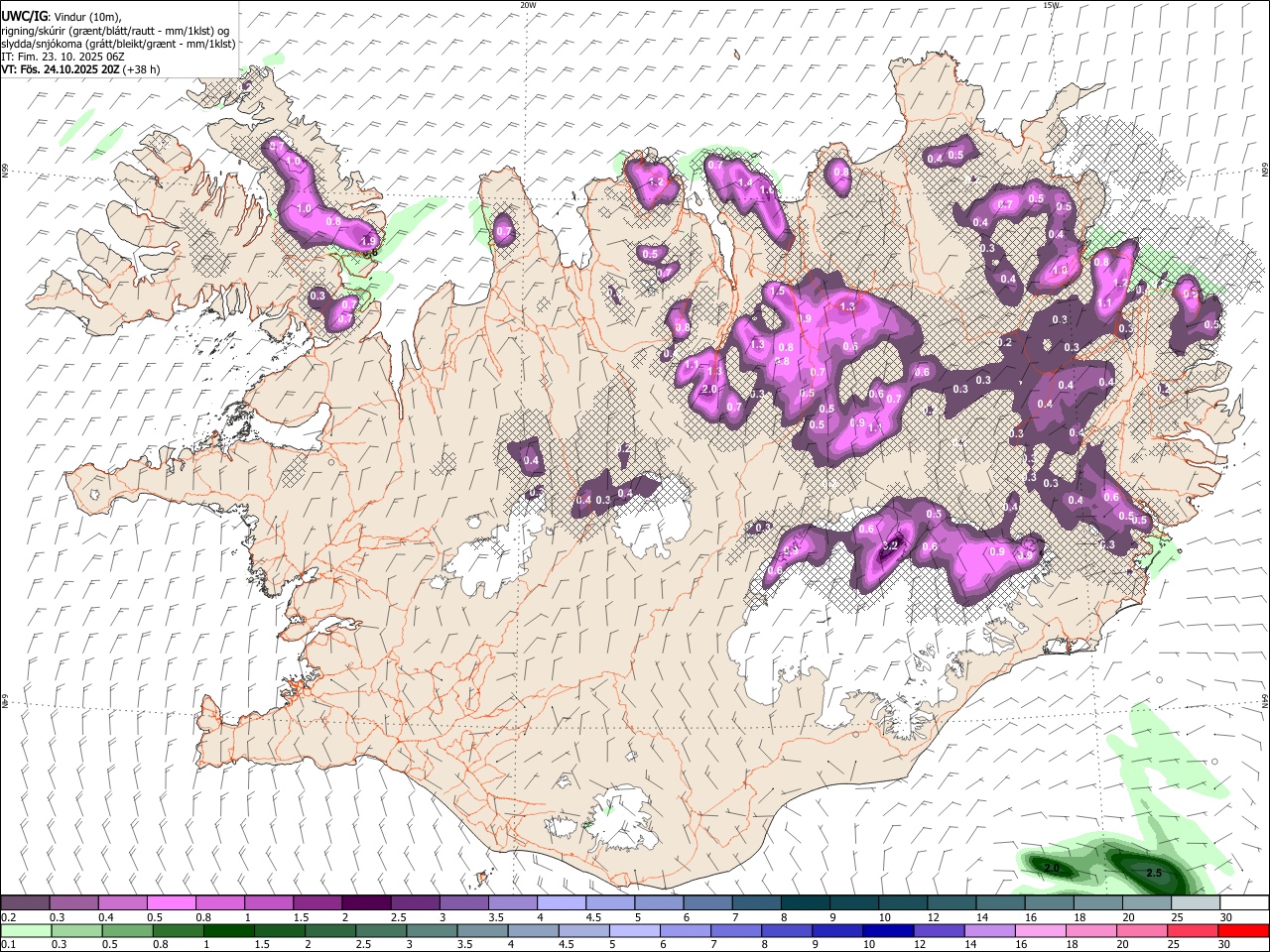
Task: Click the '4.5' label under the top legend row
Action: (592, 917)
